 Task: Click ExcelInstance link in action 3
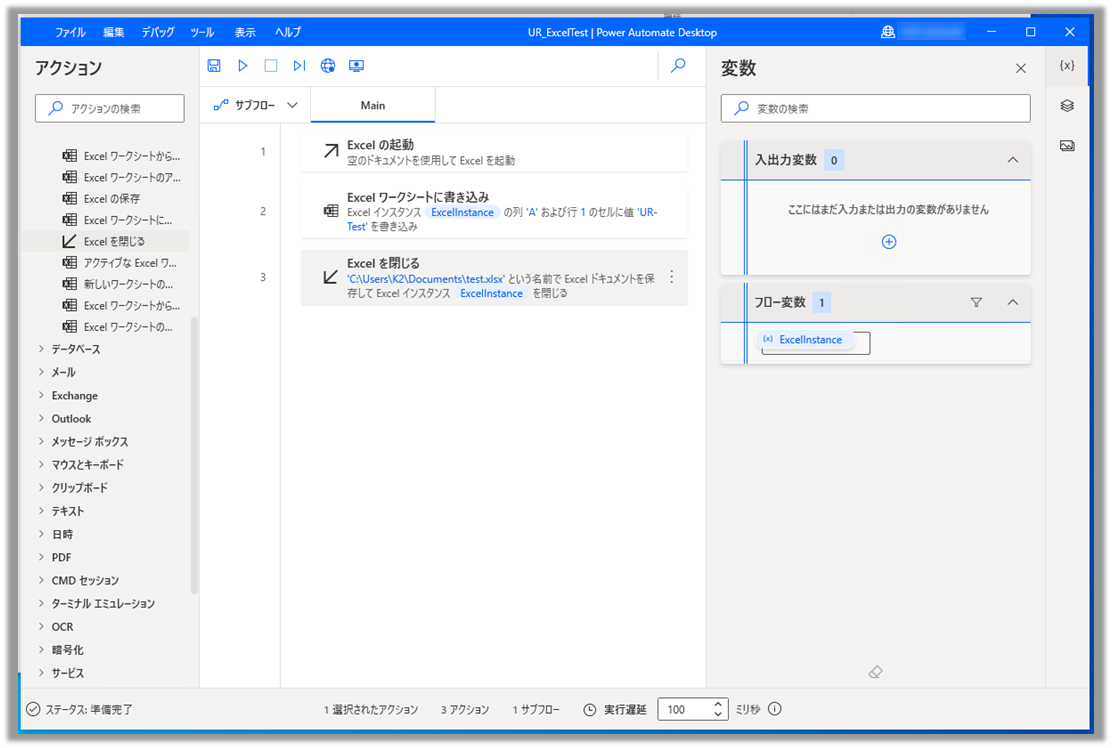point(491,293)
